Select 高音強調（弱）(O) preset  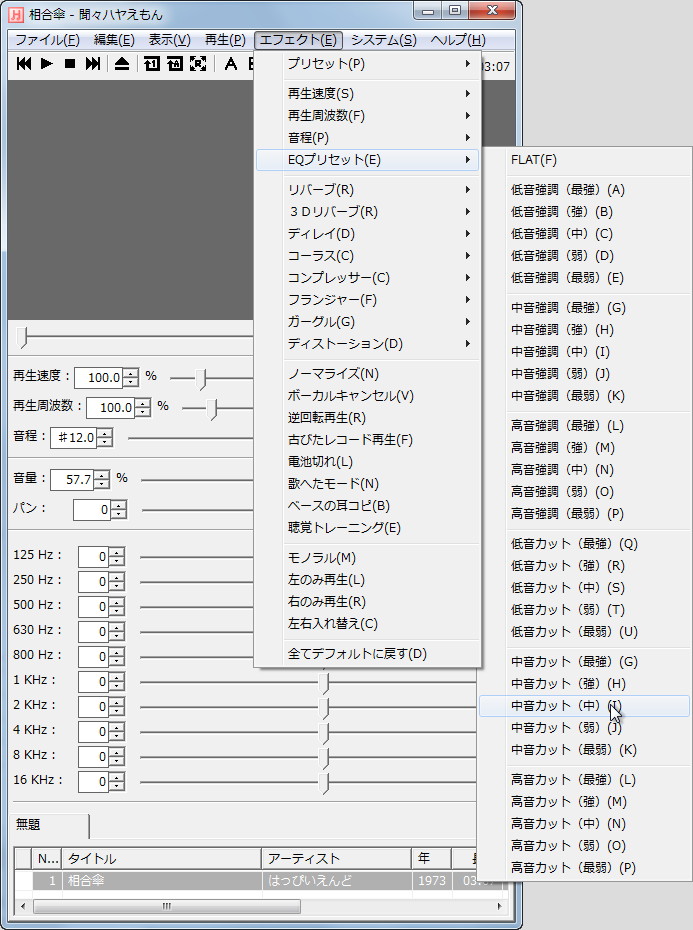coord(584,492)
